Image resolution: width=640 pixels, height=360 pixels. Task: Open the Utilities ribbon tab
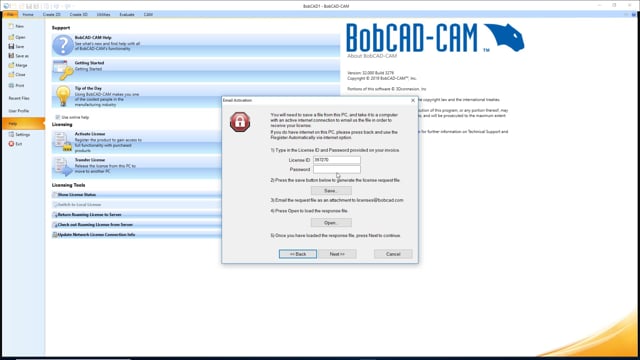click(103, 14)
